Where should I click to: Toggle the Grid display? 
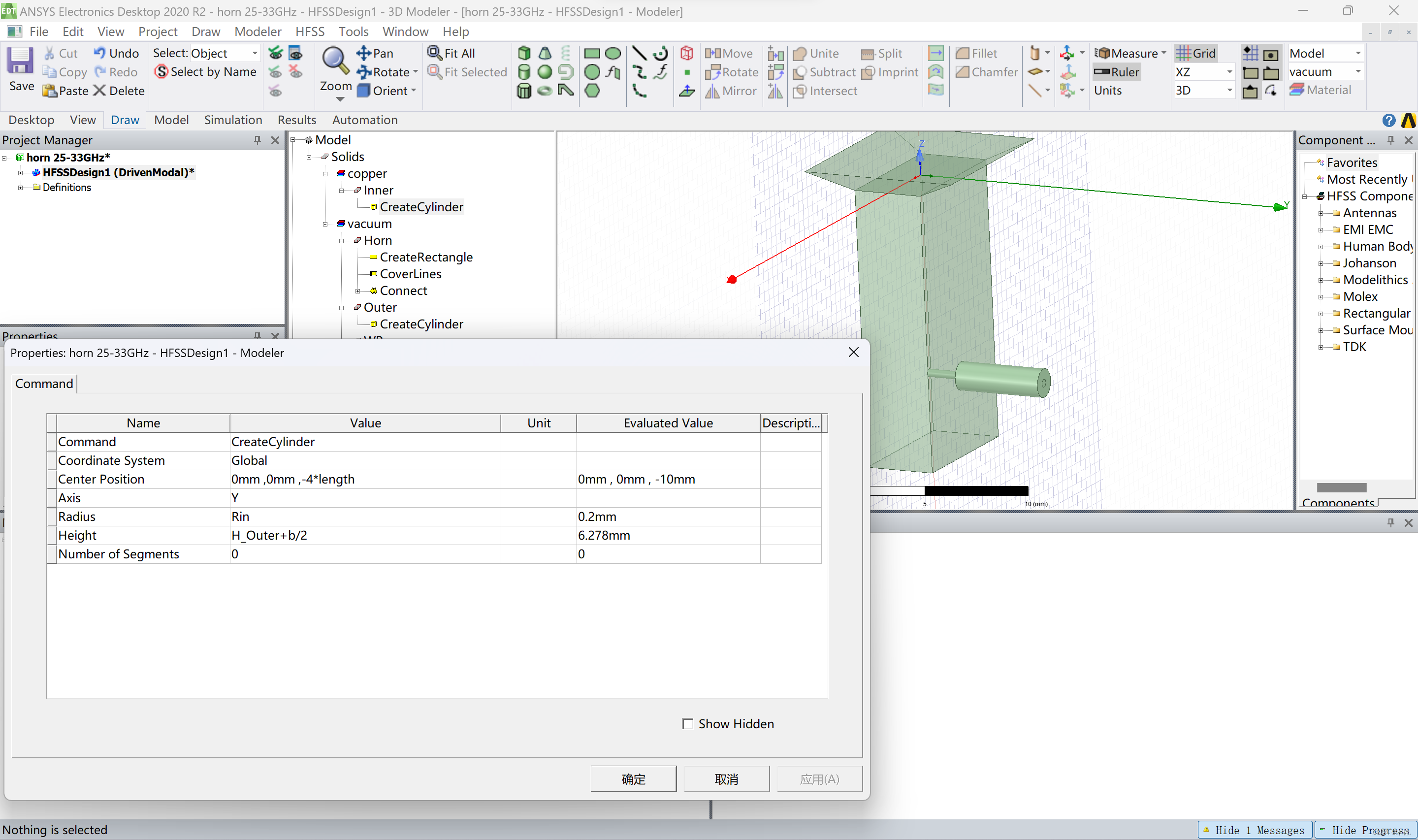coord(1195,53)
